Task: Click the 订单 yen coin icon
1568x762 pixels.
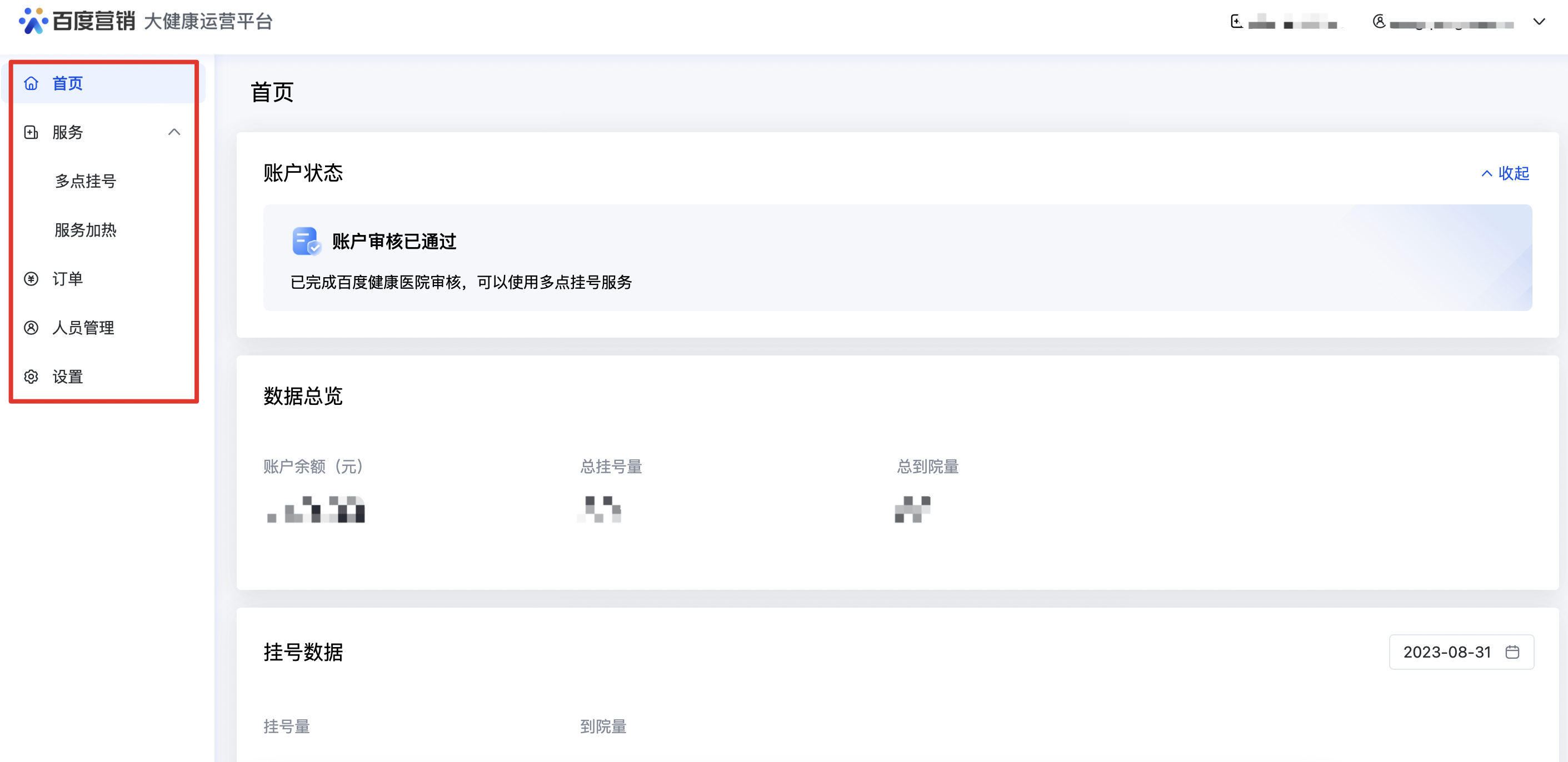Action: click(x=31, y=279)
